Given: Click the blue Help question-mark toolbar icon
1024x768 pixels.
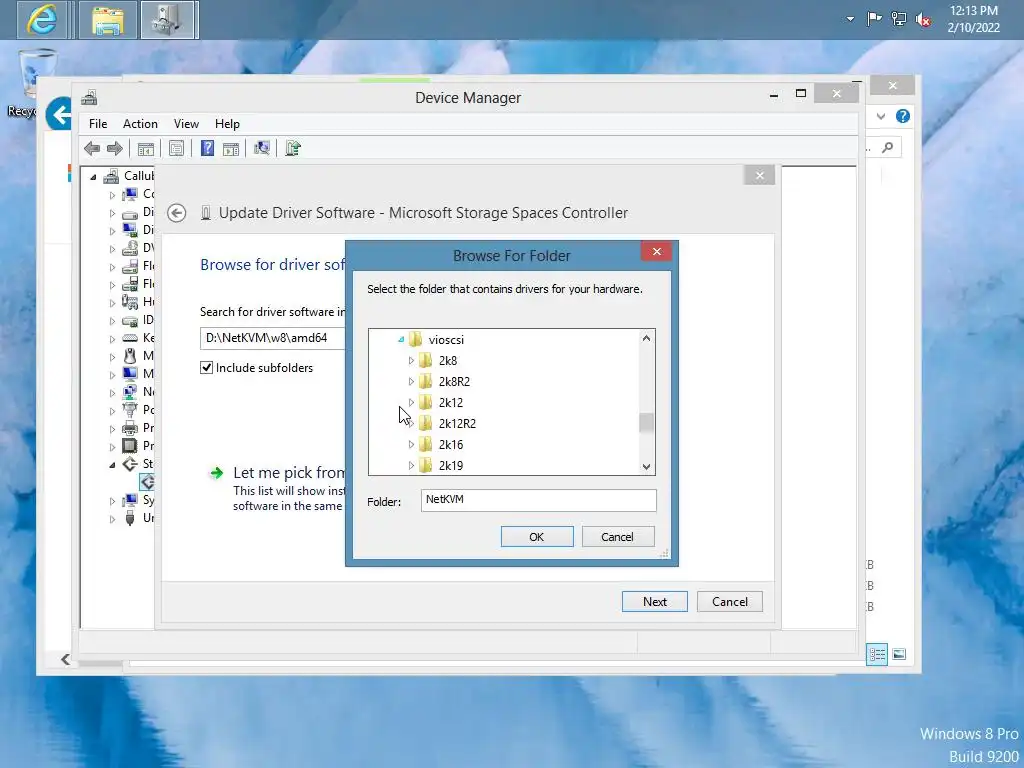Looking at the screenshot, I should click(x=207, y=149).
